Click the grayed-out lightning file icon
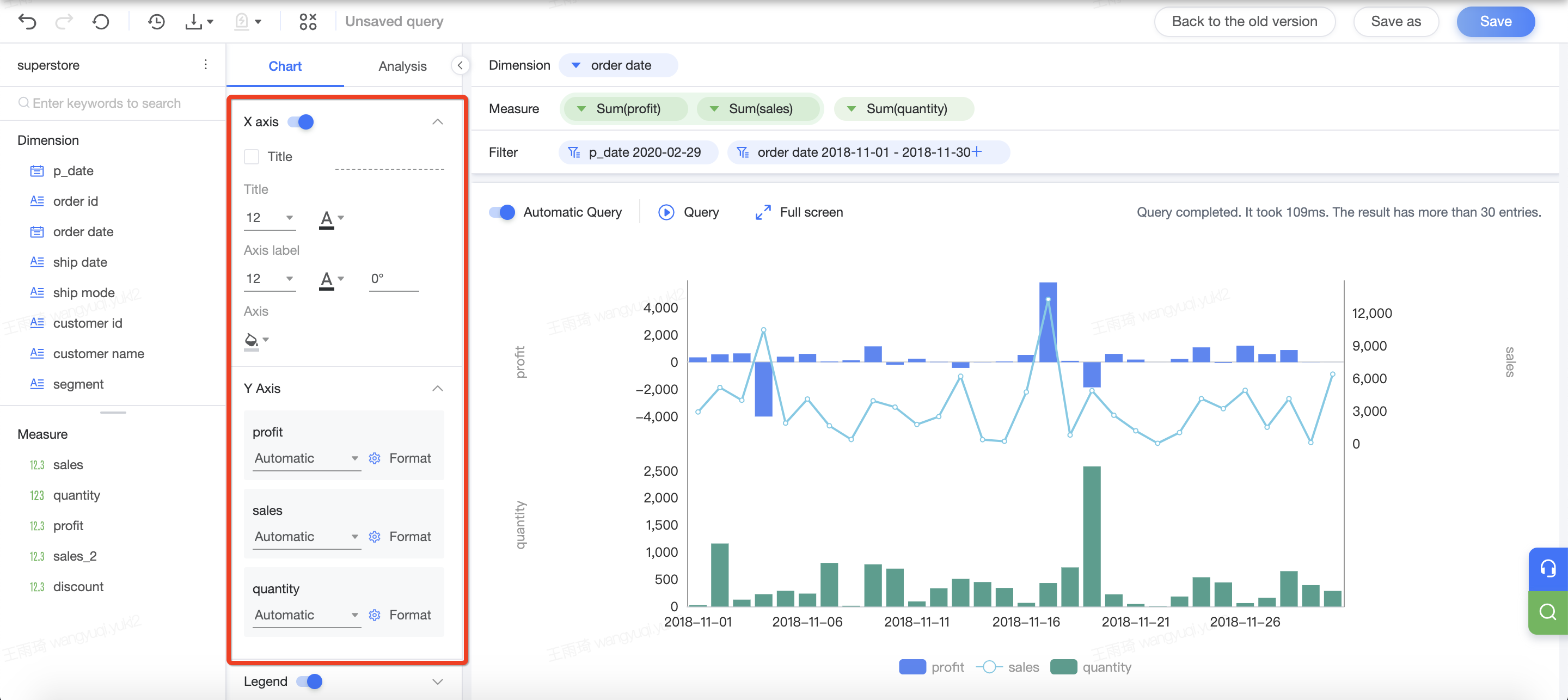The width and height of the screenshot is (1568, 700). tap(242, 22)
